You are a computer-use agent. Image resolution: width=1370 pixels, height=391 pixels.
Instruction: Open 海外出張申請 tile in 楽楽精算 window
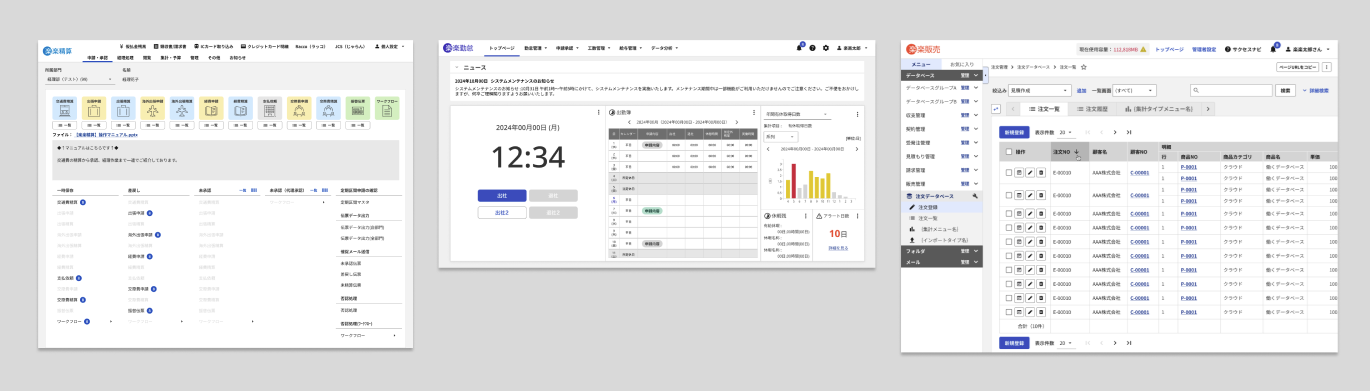[x=153, y=108]
